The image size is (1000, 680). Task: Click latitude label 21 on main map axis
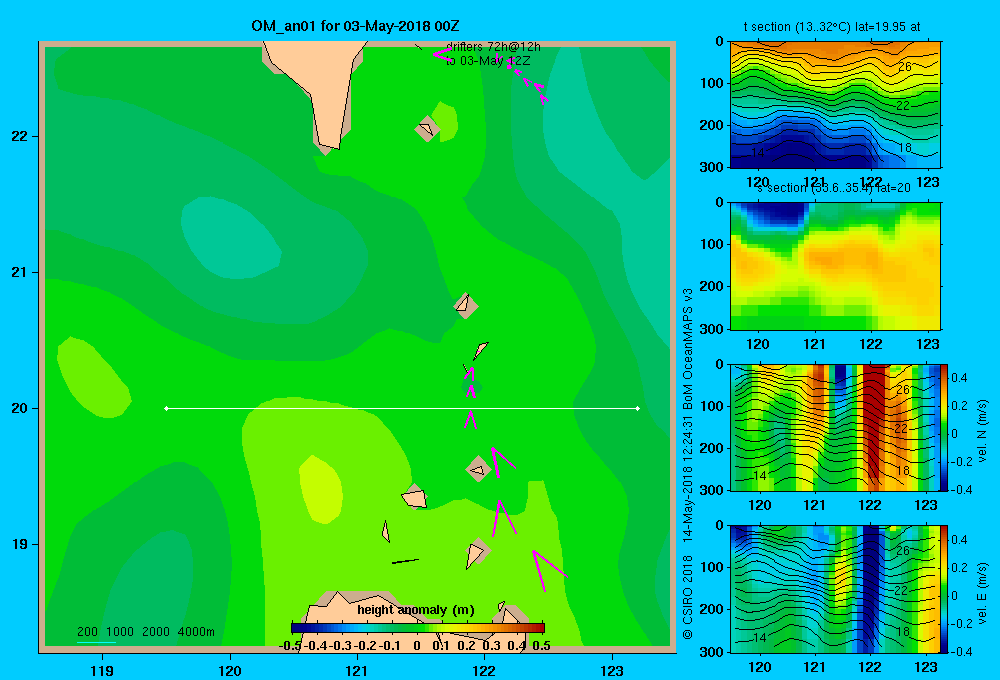pyautogui.click(x=19, y=272)
